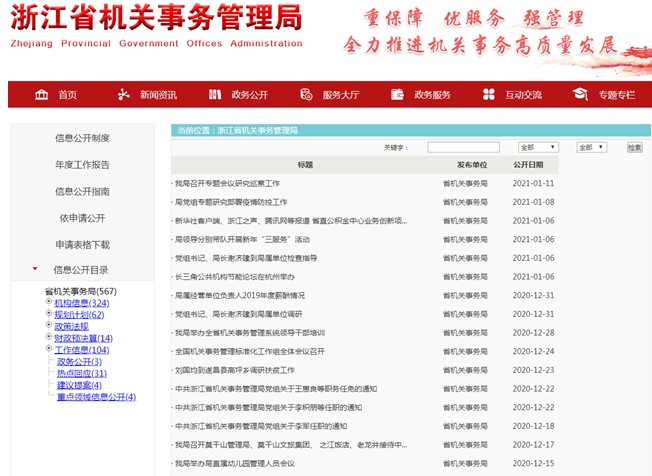
Task: Expand the 机构信息(324) tree node
Action: (x=49, y=303)
